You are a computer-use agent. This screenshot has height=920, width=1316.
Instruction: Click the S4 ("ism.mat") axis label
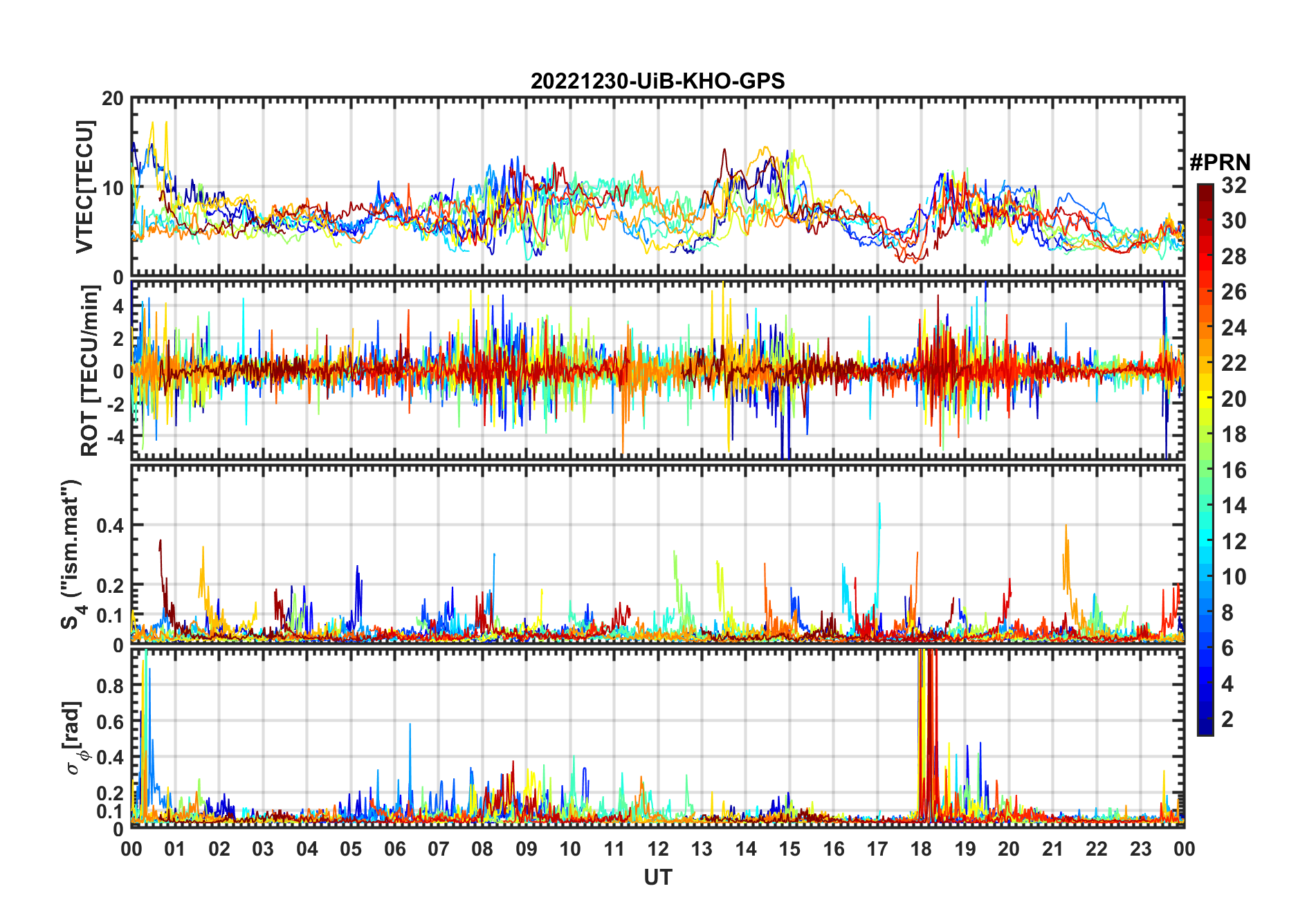[x=72, y=554]
